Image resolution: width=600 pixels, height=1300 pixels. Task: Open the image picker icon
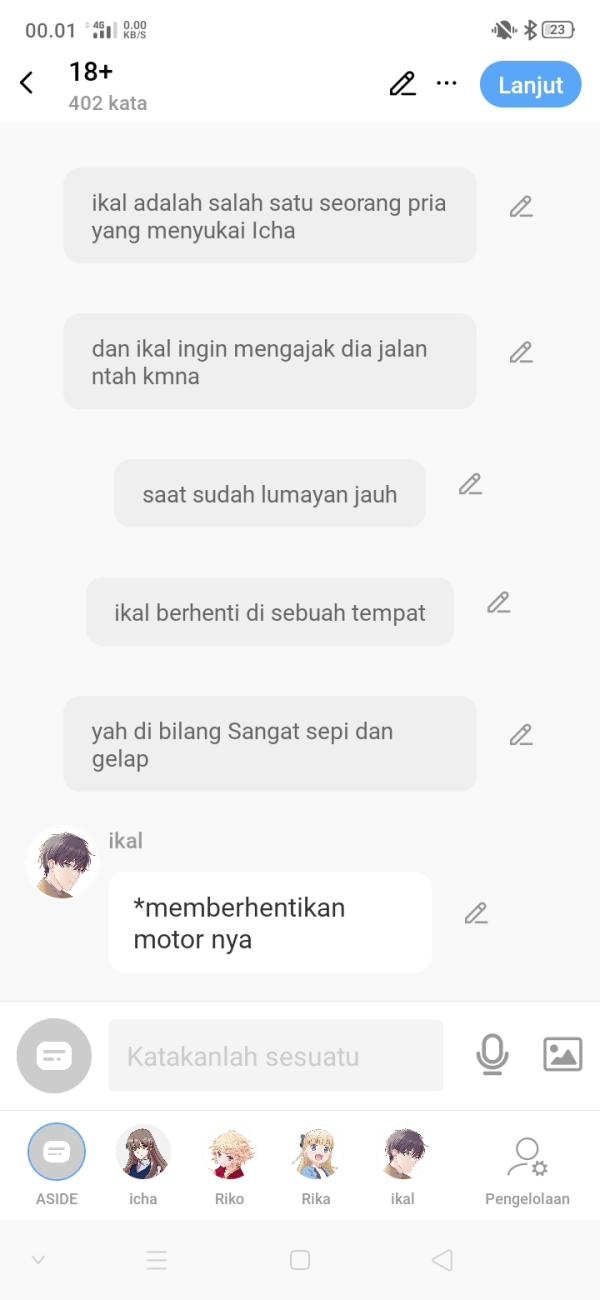coord(563,1055)
